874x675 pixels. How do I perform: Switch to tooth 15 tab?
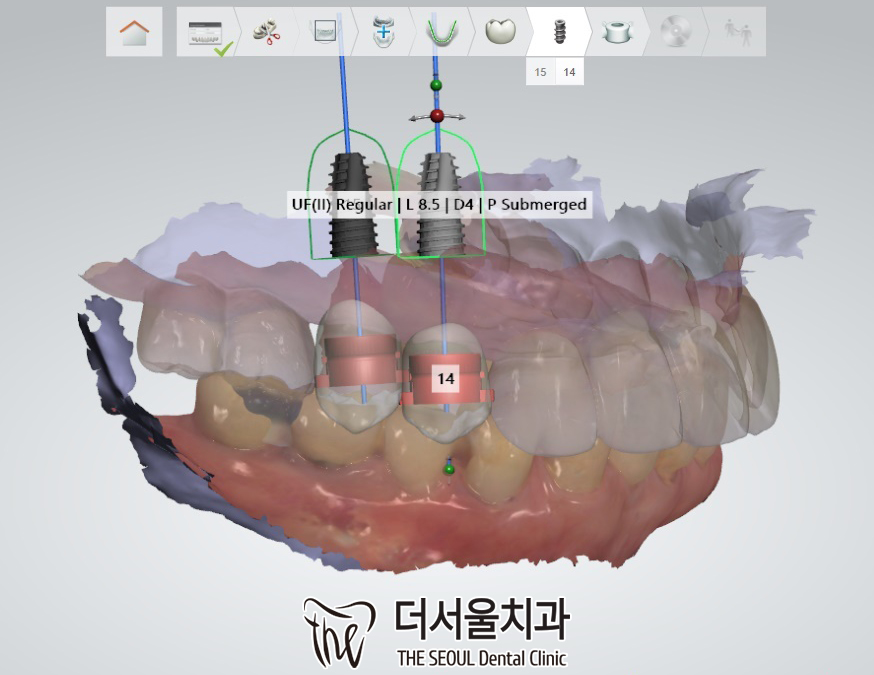(540, 72)
